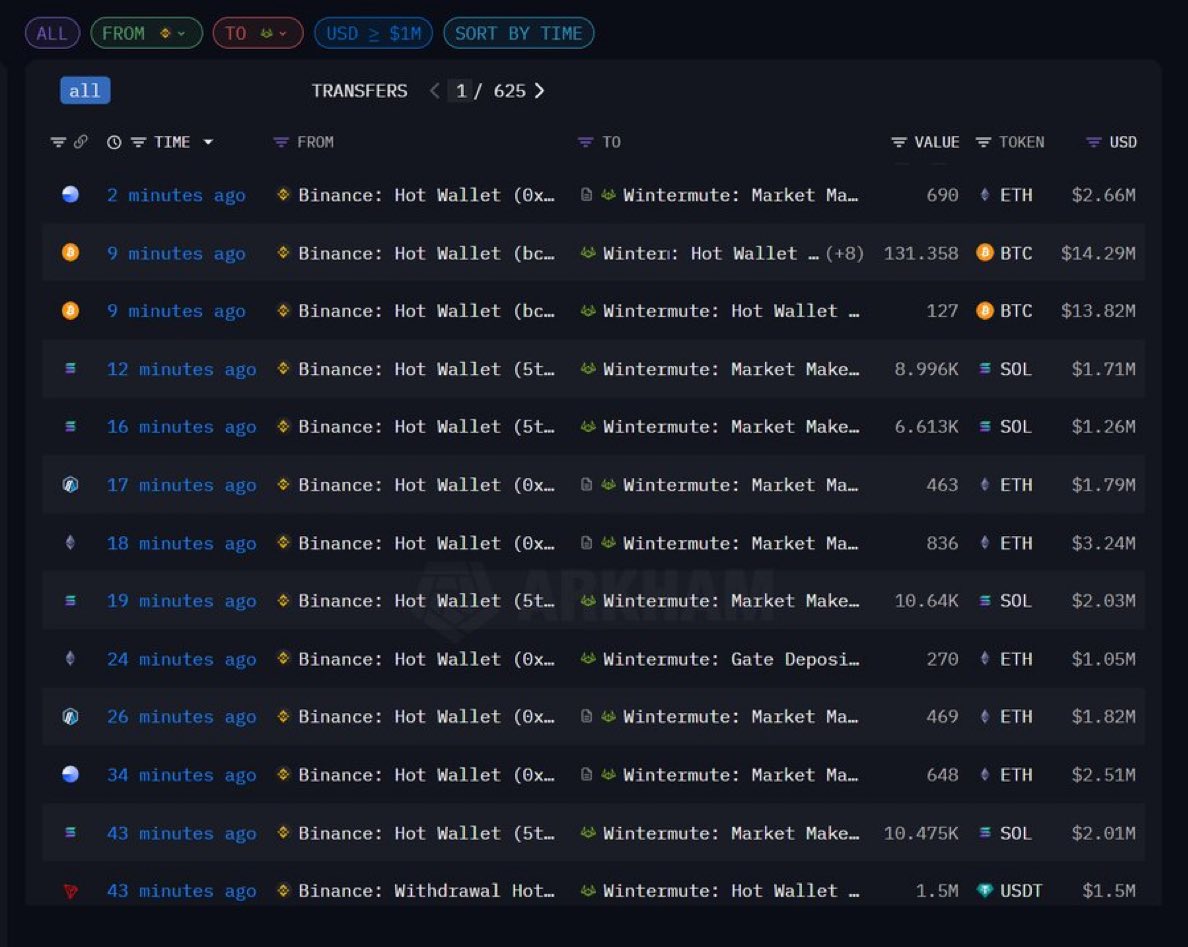Viewport: 1188px width, 947px height.
Task: Click the TRANSFERS heading label
Action: point(359,91)
